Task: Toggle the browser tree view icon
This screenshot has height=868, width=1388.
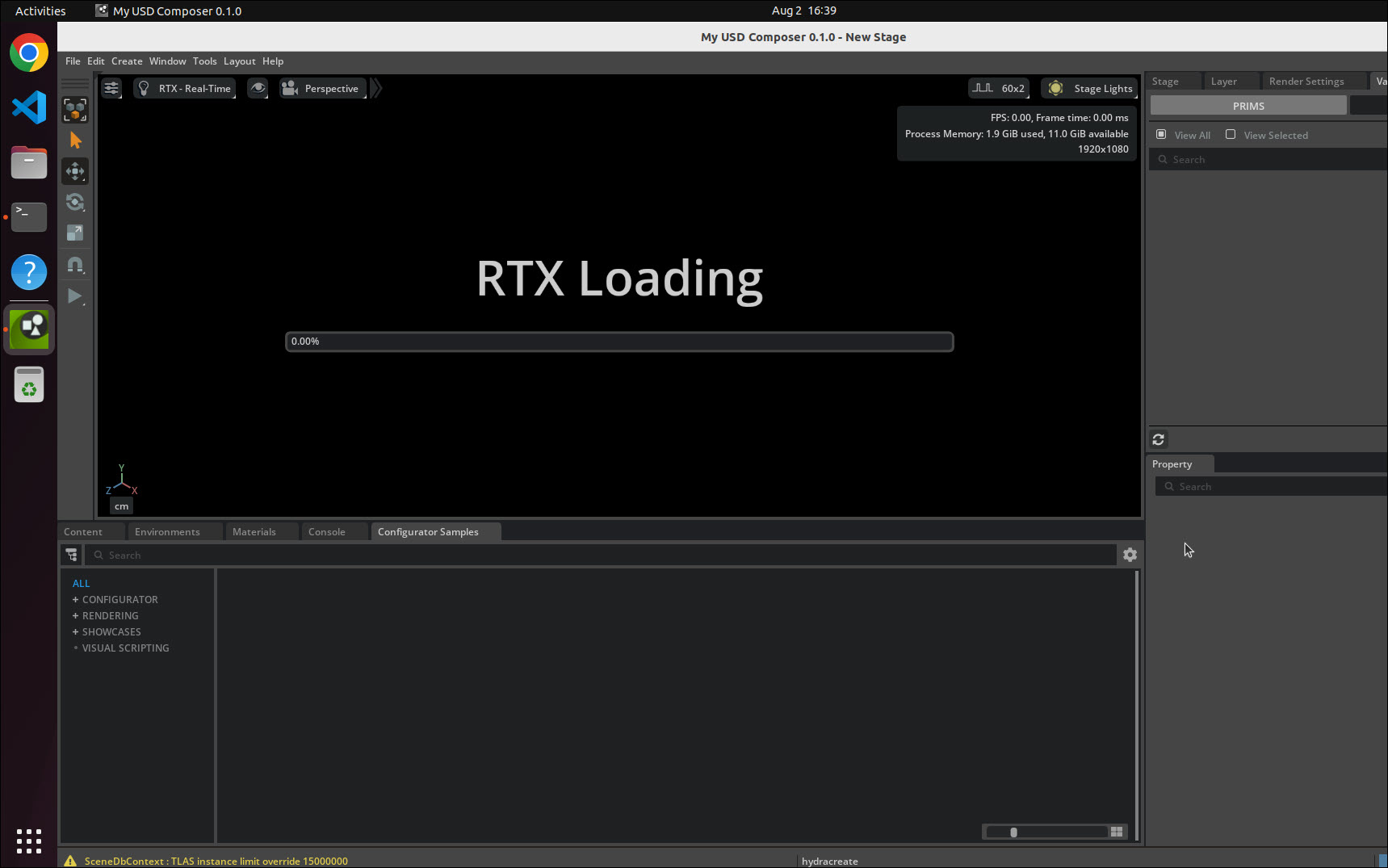Action: coord(72,555)
